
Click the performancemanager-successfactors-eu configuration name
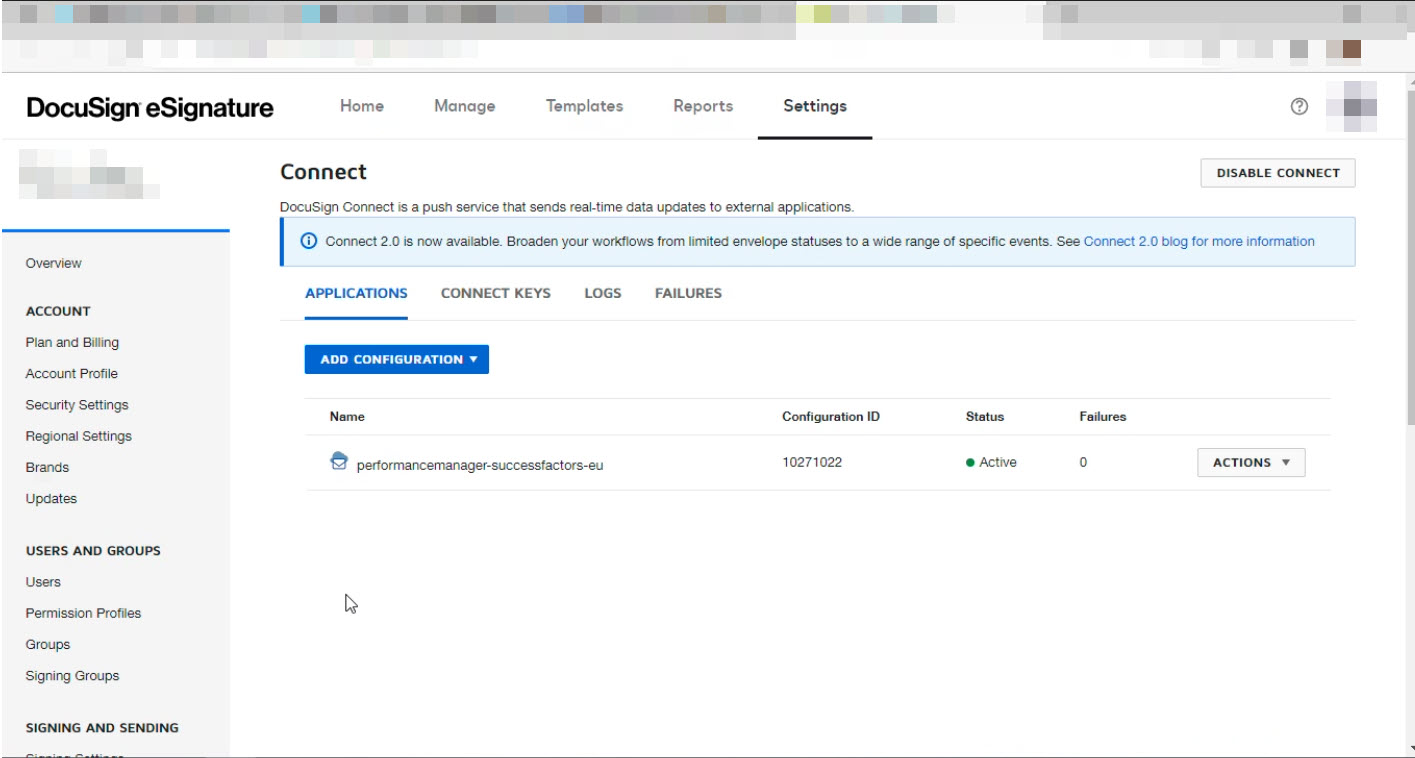480,465
